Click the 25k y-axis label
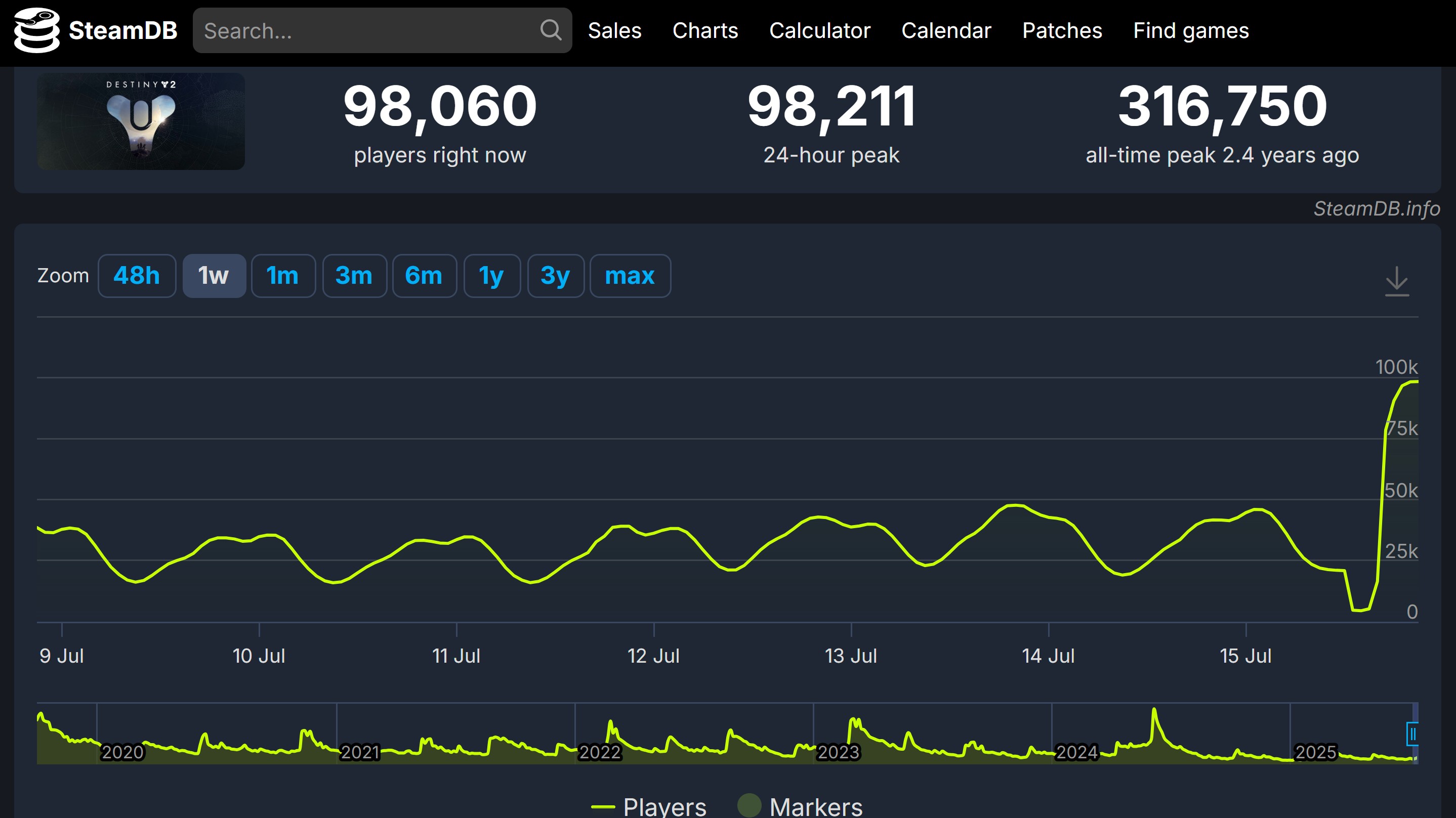Screen dimensions: 1456x818 click(x=1401, y=551)
